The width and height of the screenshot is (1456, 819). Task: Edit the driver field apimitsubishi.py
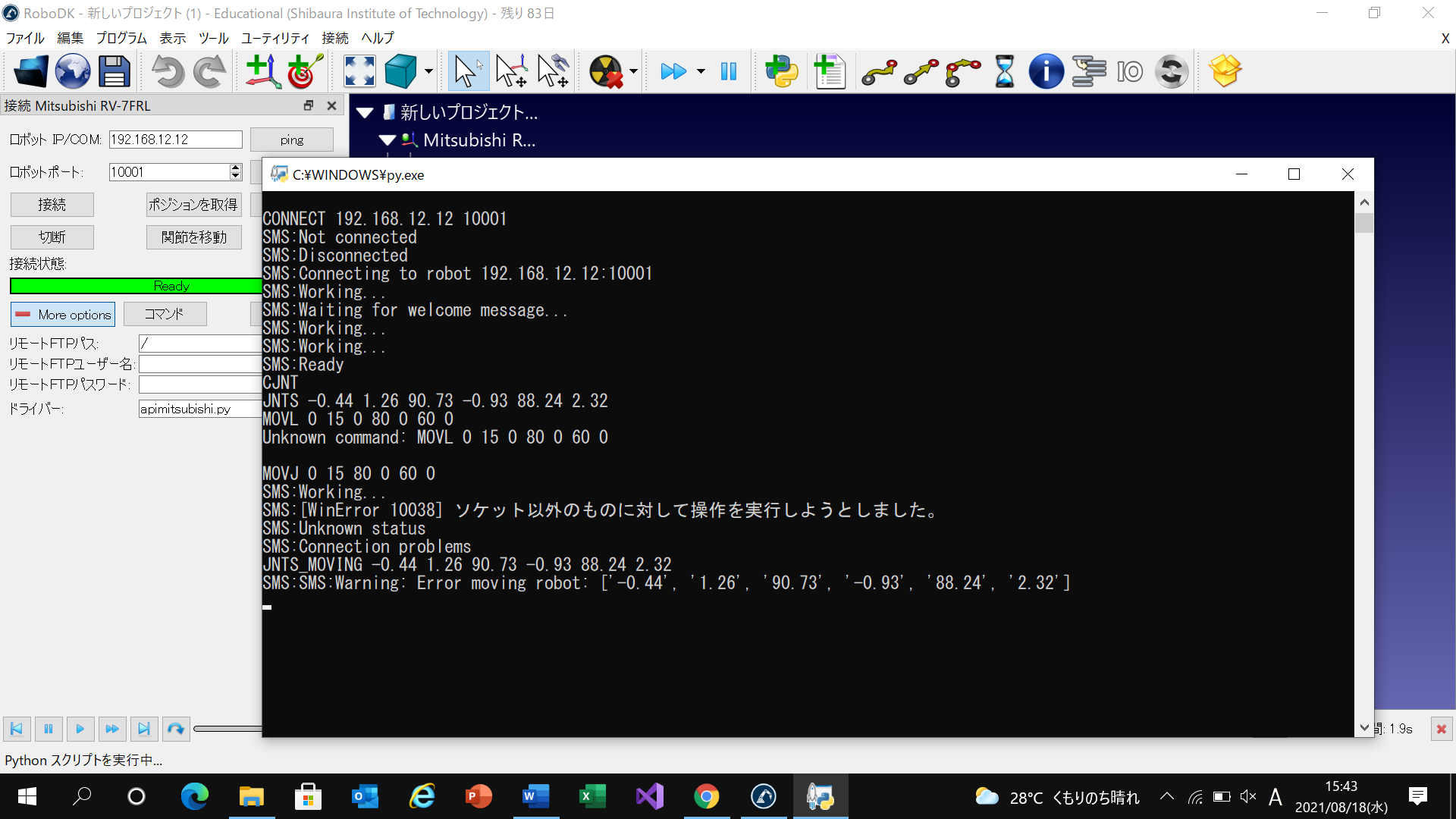[200, 409]
